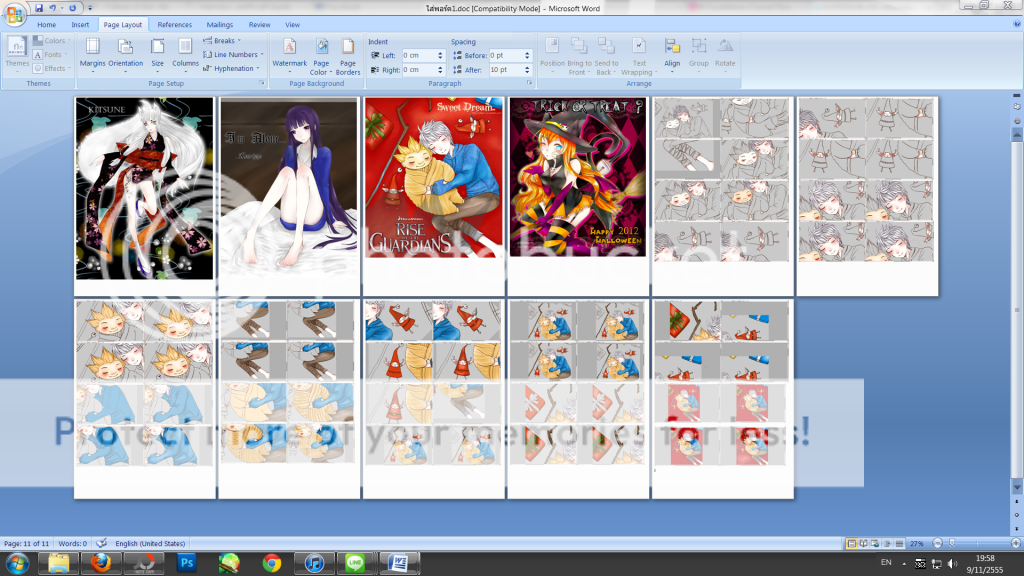Switch to Print Layout view
Viewport: 1024px width, 576px height.
tap(852, 543)
